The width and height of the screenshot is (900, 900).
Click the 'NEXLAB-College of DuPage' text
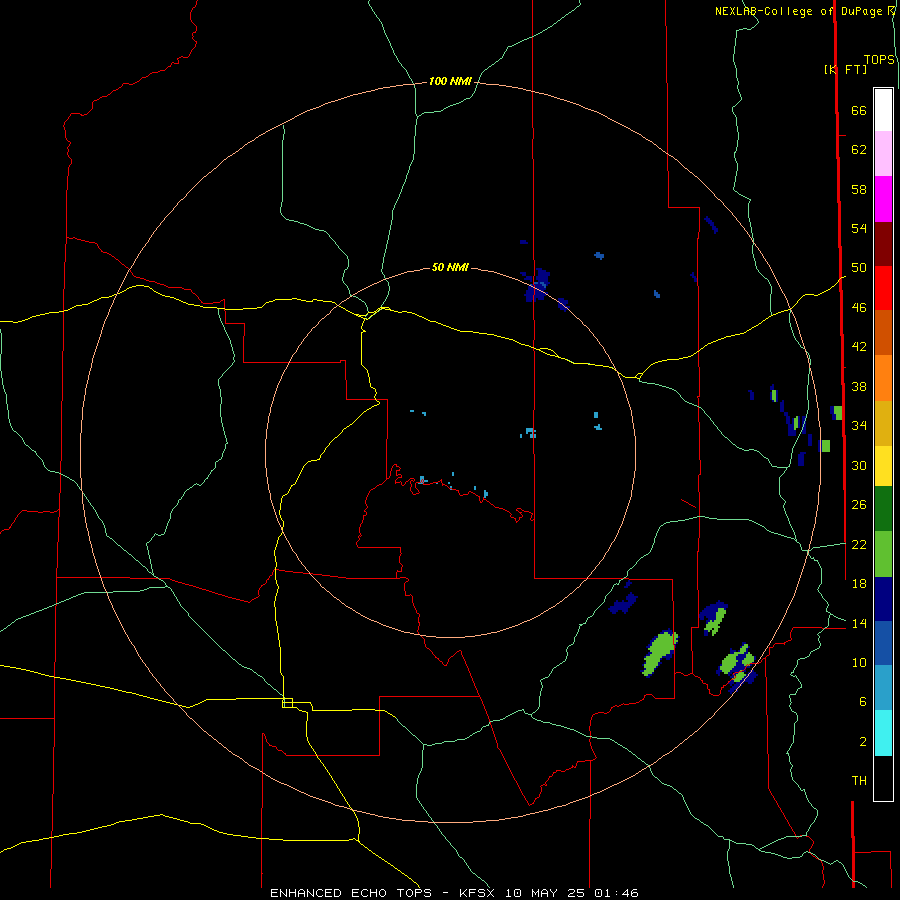click(x=800, y=11)
